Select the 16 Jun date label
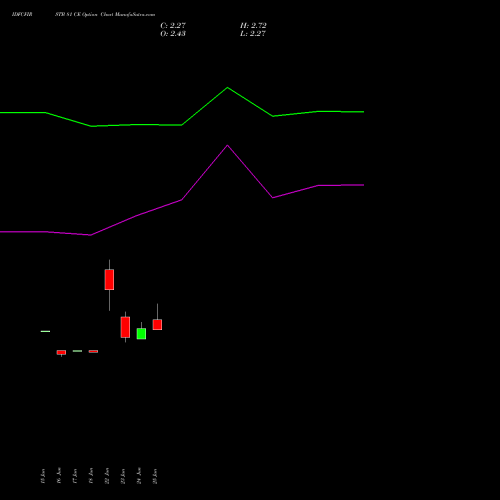The height and width of the screenshot is (500, 500). coord(59,476)
